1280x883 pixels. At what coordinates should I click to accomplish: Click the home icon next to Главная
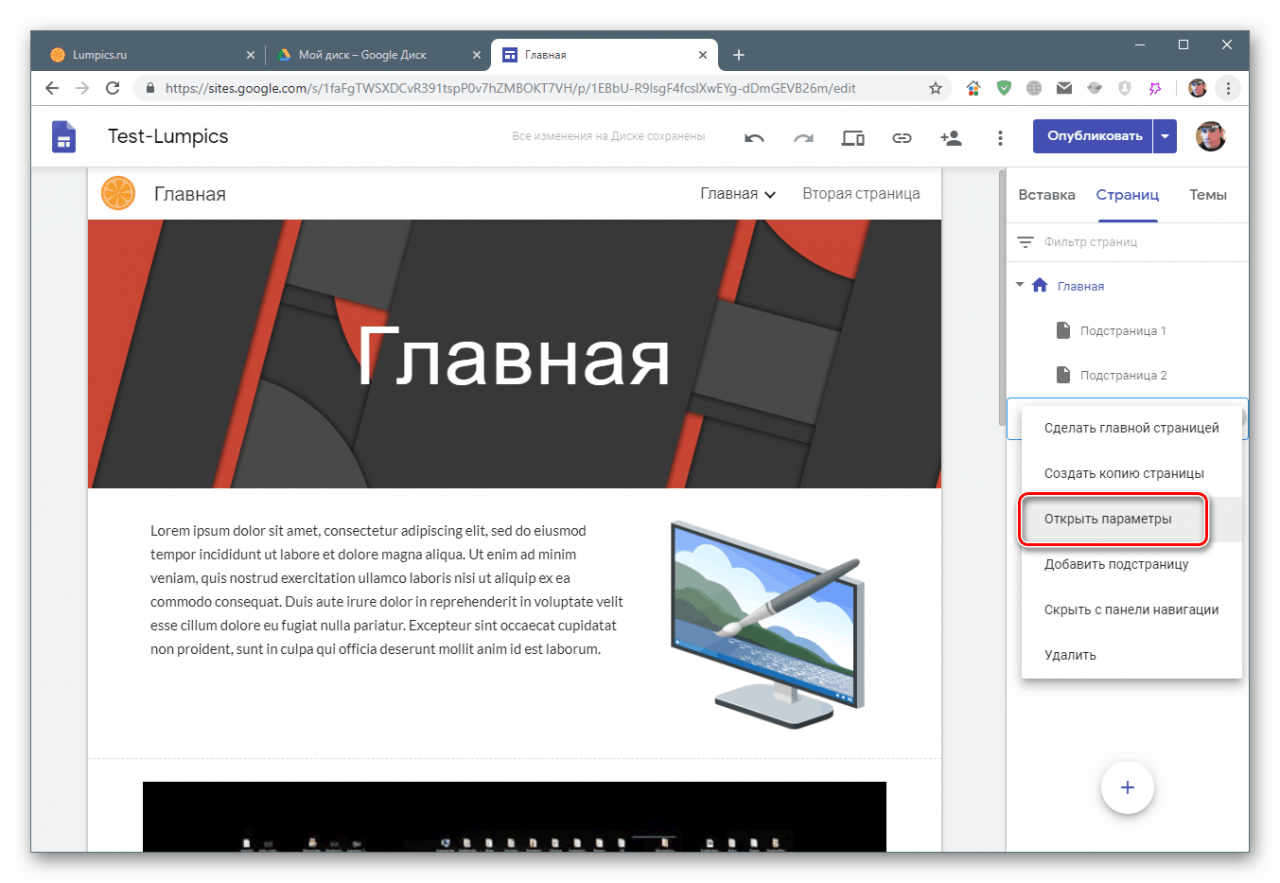coord(1040,286)
